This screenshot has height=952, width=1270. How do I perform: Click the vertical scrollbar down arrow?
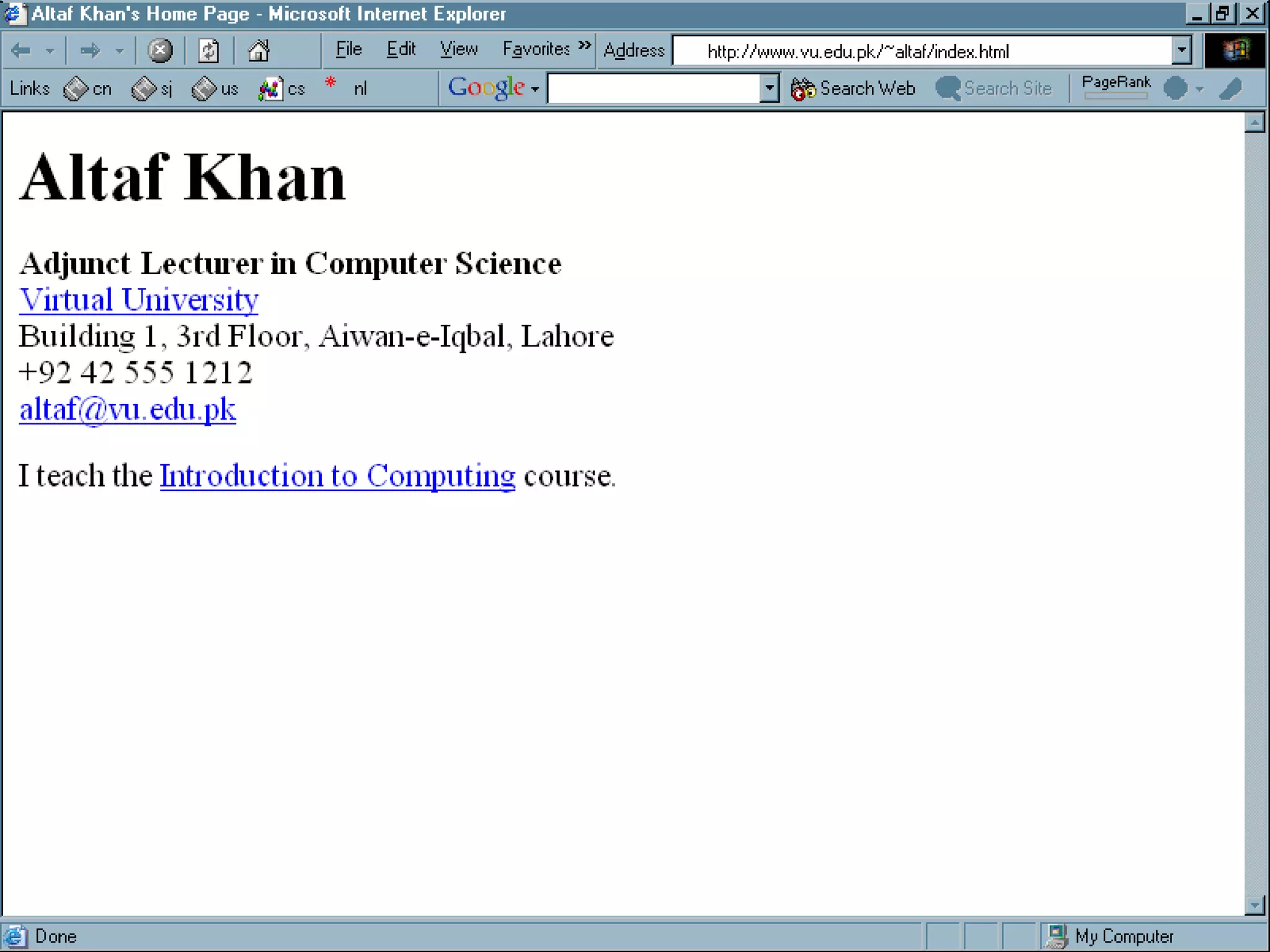coord(1254,906)
